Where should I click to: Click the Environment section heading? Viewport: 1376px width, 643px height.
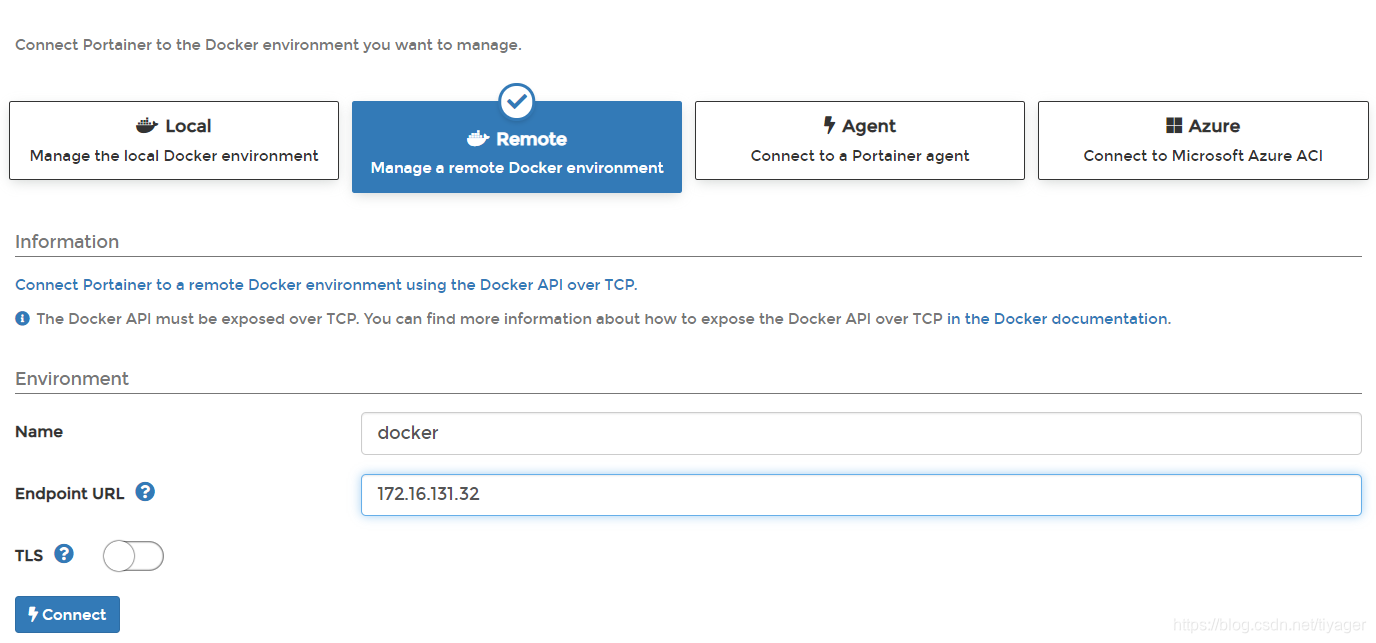click(x=72, y=379)
